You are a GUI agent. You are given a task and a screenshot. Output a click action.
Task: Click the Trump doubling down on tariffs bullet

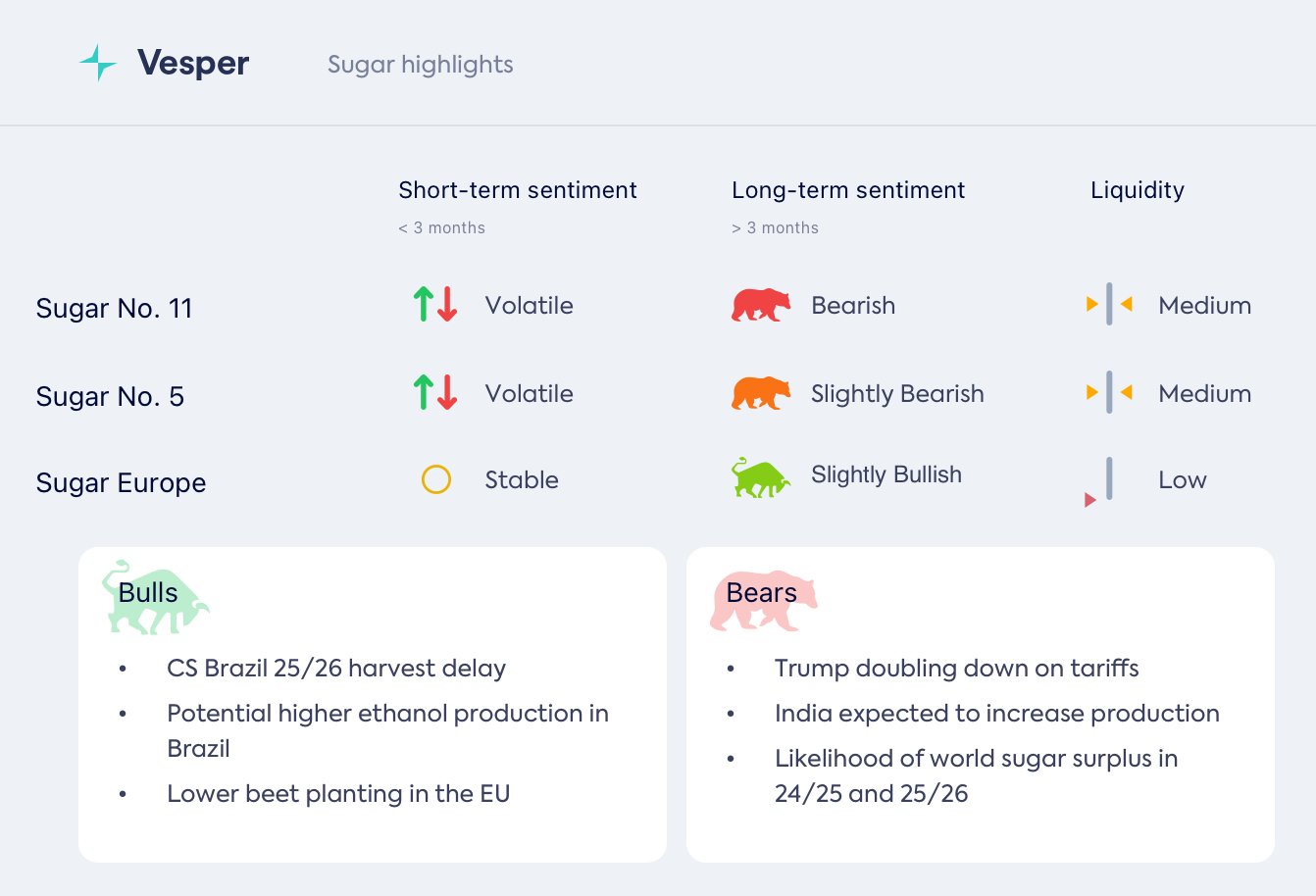(x=956, y=669)
